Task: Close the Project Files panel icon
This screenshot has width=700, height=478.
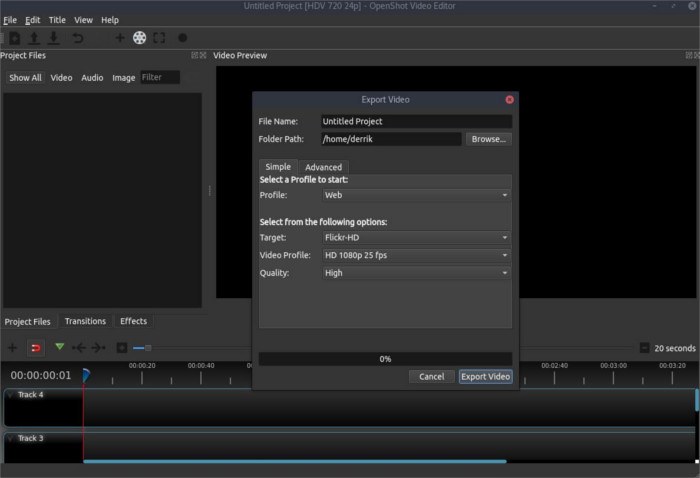Action: coord(203,55)
